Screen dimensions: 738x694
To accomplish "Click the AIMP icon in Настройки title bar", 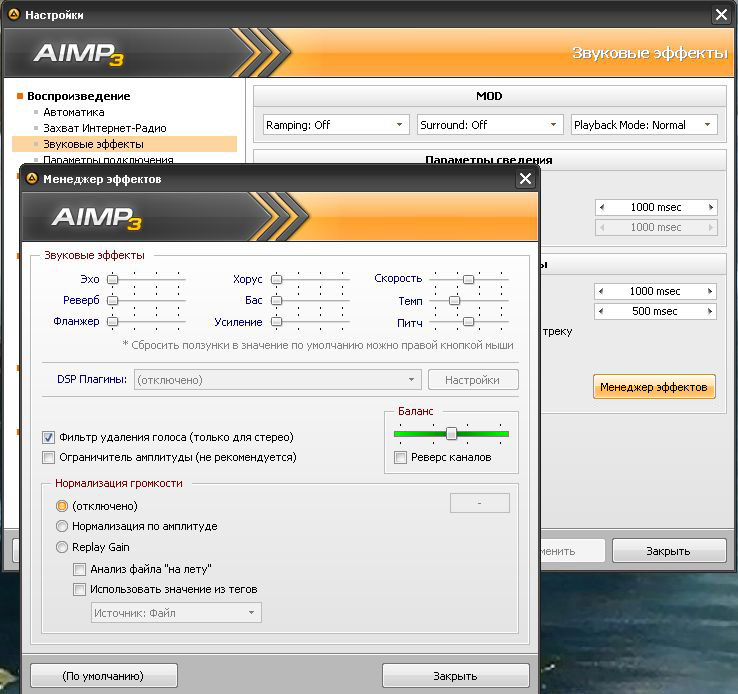I will pyautogui.click(x=14, y=15).
